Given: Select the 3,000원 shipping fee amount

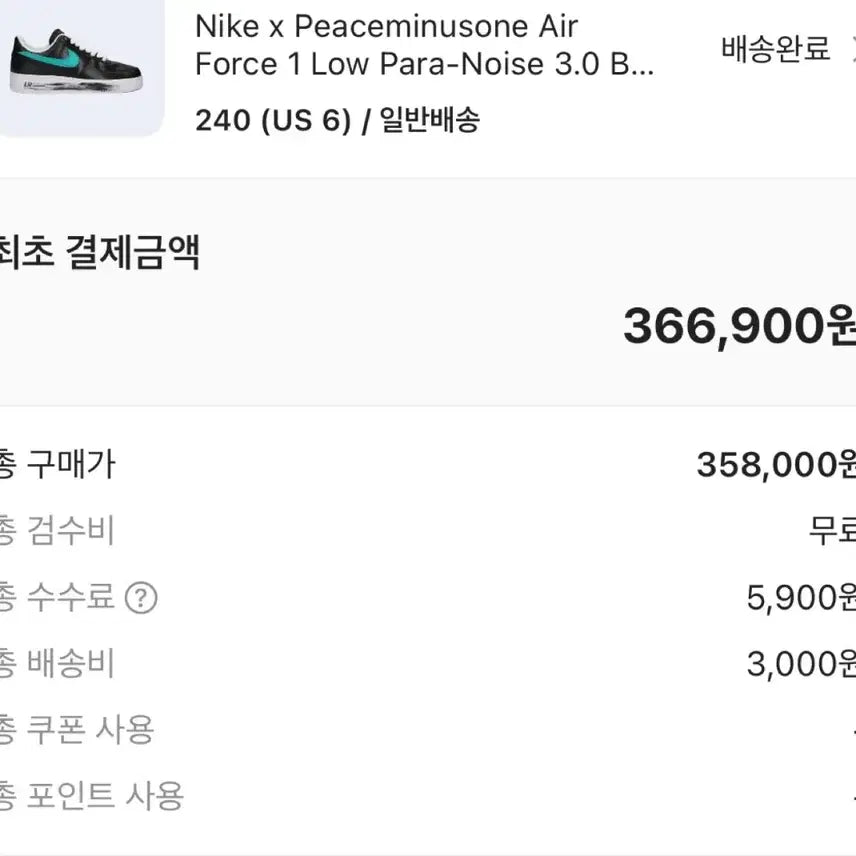Looking at the screenshot, I should (x=800, y=664).
